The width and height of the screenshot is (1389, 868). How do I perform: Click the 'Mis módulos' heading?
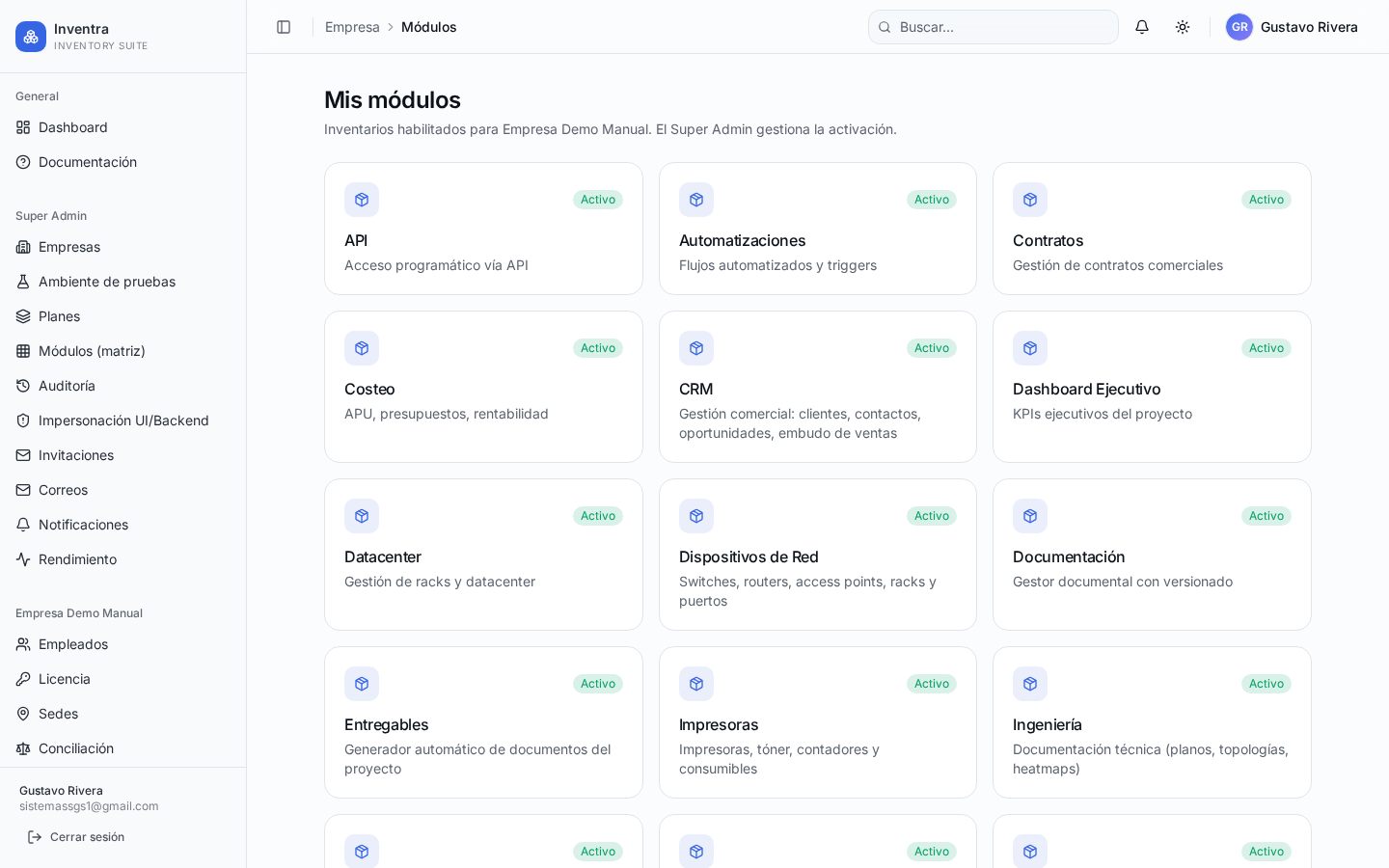click(393, 100)
